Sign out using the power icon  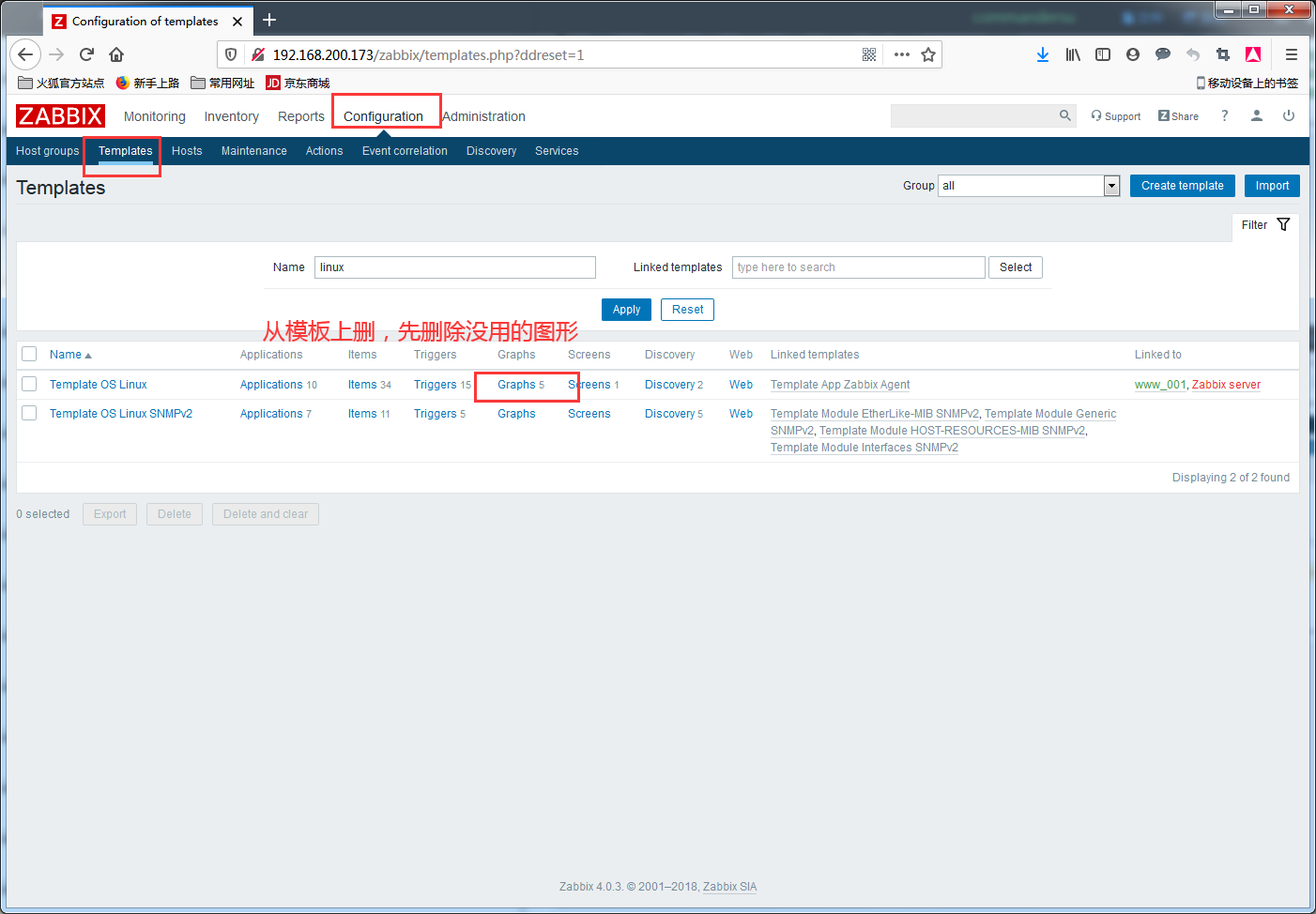(x=1289, y=115)
